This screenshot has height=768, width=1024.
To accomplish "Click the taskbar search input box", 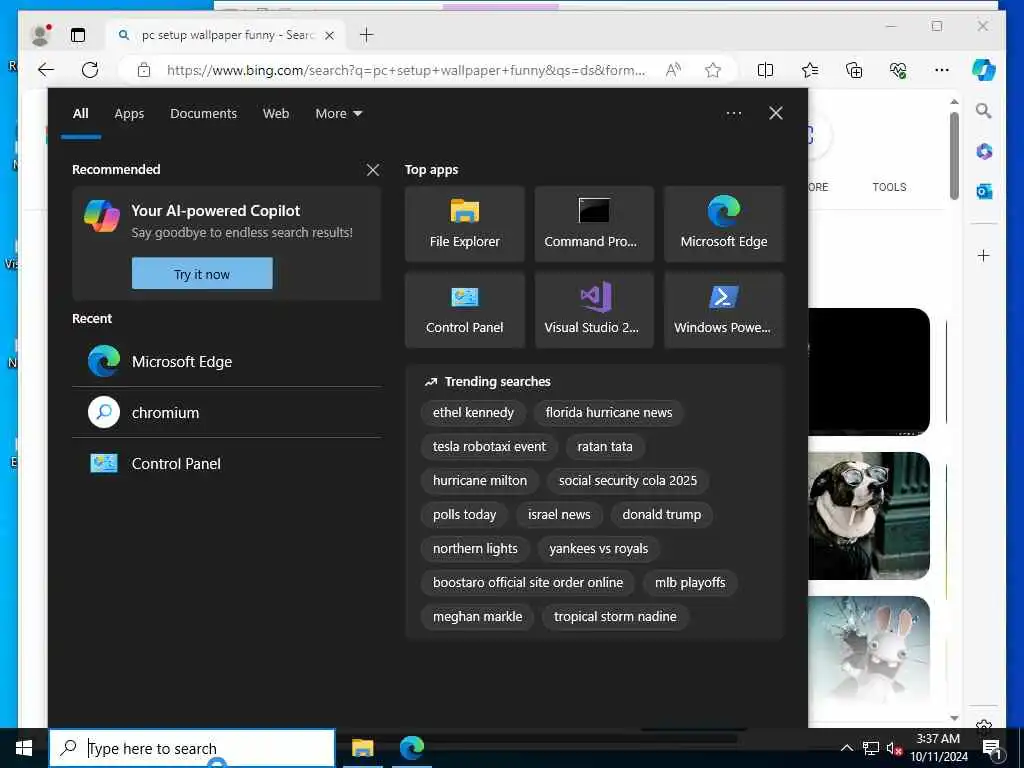I will [x=192, y=748].
